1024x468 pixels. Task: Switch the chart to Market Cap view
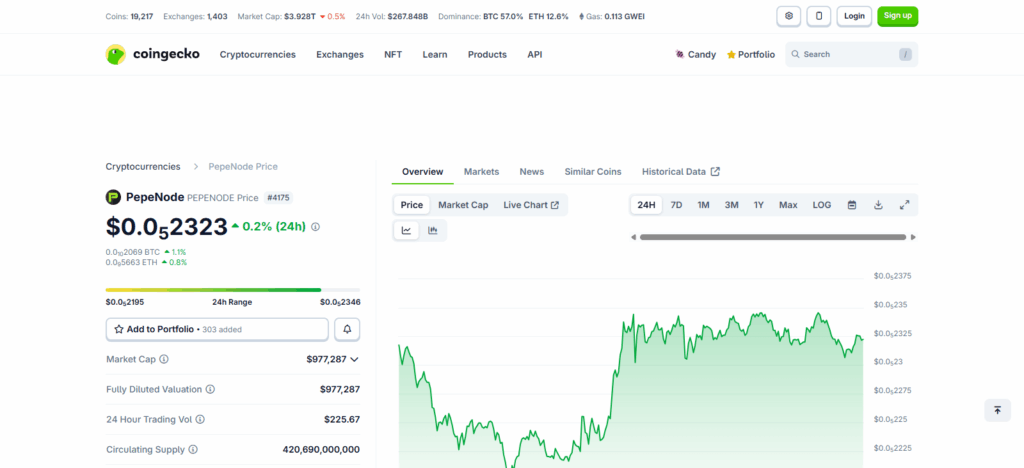(463, 205)
